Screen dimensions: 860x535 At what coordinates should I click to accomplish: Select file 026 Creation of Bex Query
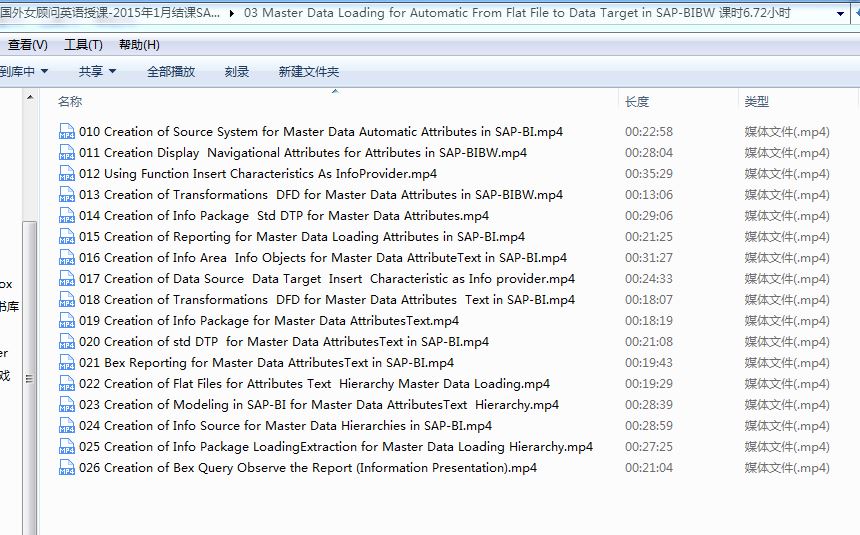tap(308, 468)
